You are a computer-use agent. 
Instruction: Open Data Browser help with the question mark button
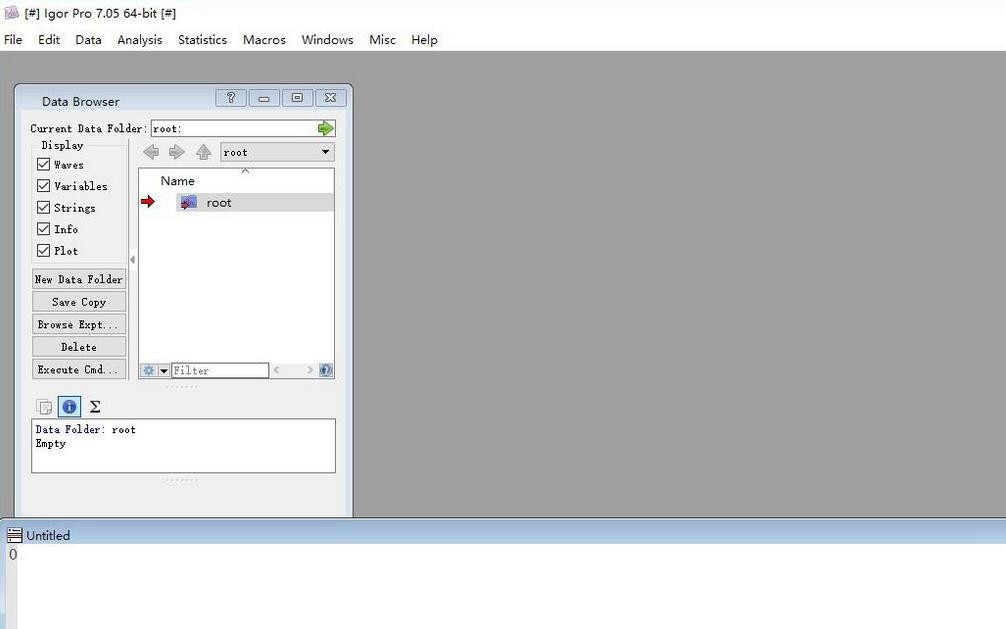tap(231, 98)
